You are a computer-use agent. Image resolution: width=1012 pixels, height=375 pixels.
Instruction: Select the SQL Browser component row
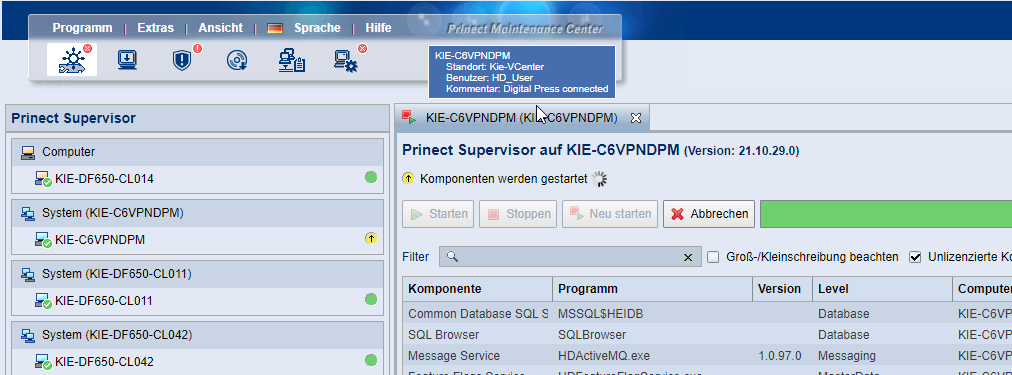pyautogui.click(x=707, y=335)
